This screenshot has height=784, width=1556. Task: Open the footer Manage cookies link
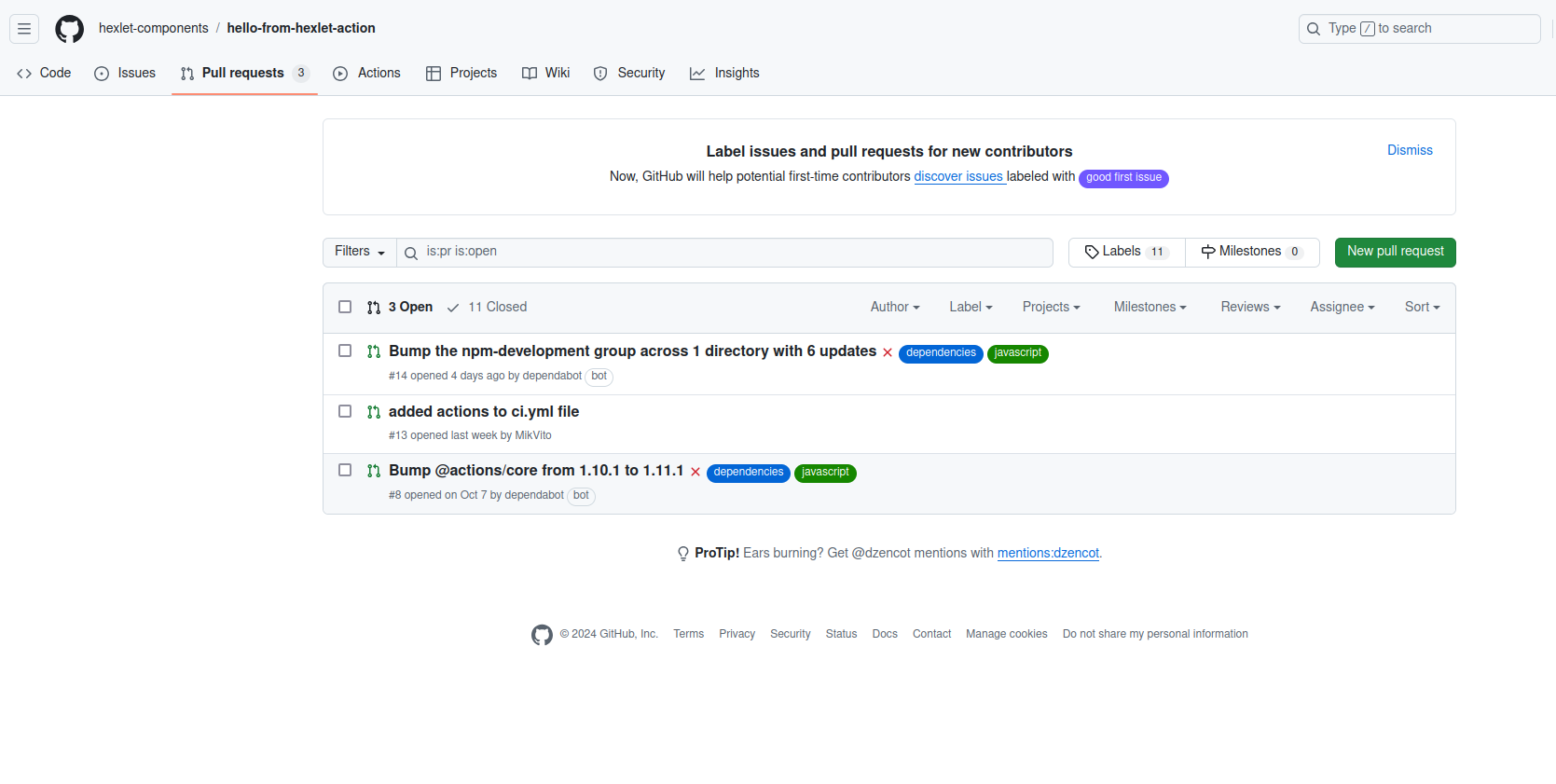coord(1007,634)
